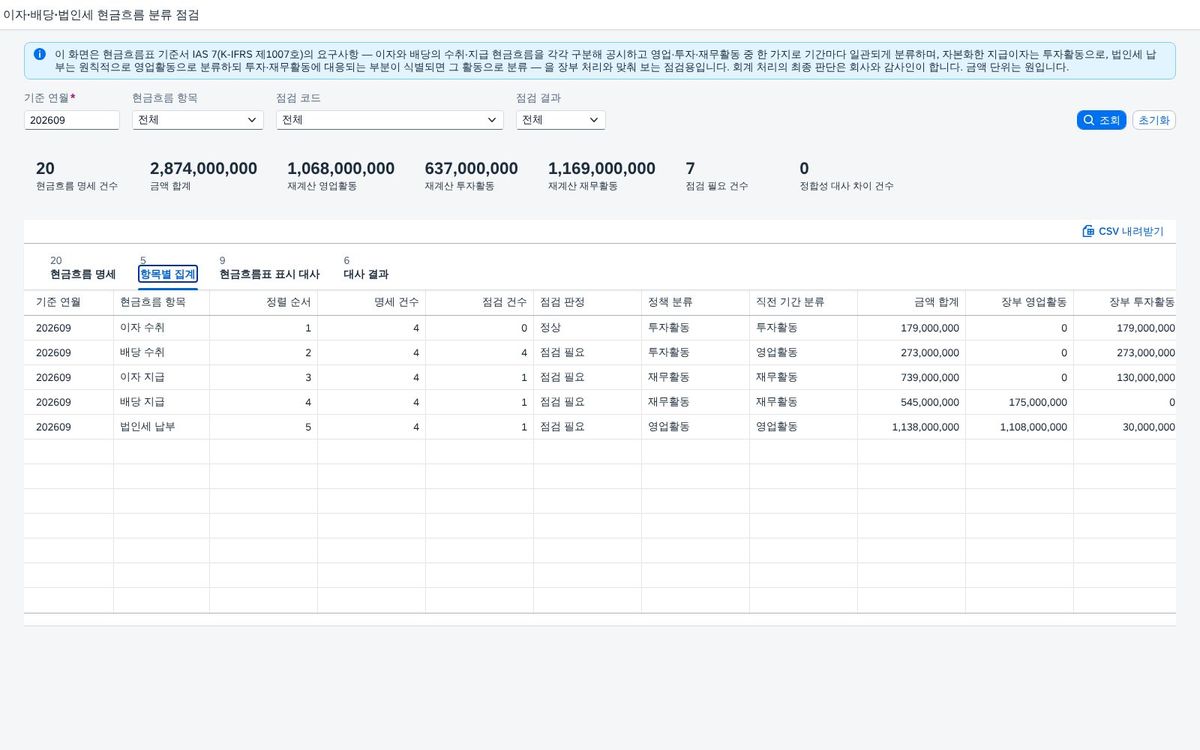Click the magnifier icon on 조회 button
The image size is (1200, 750).
[x=1089, y=120]
